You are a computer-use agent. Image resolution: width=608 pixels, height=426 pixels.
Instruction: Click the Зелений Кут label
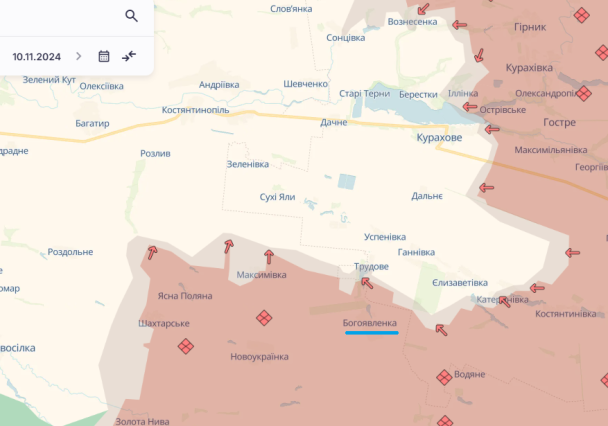pos(49,80)
